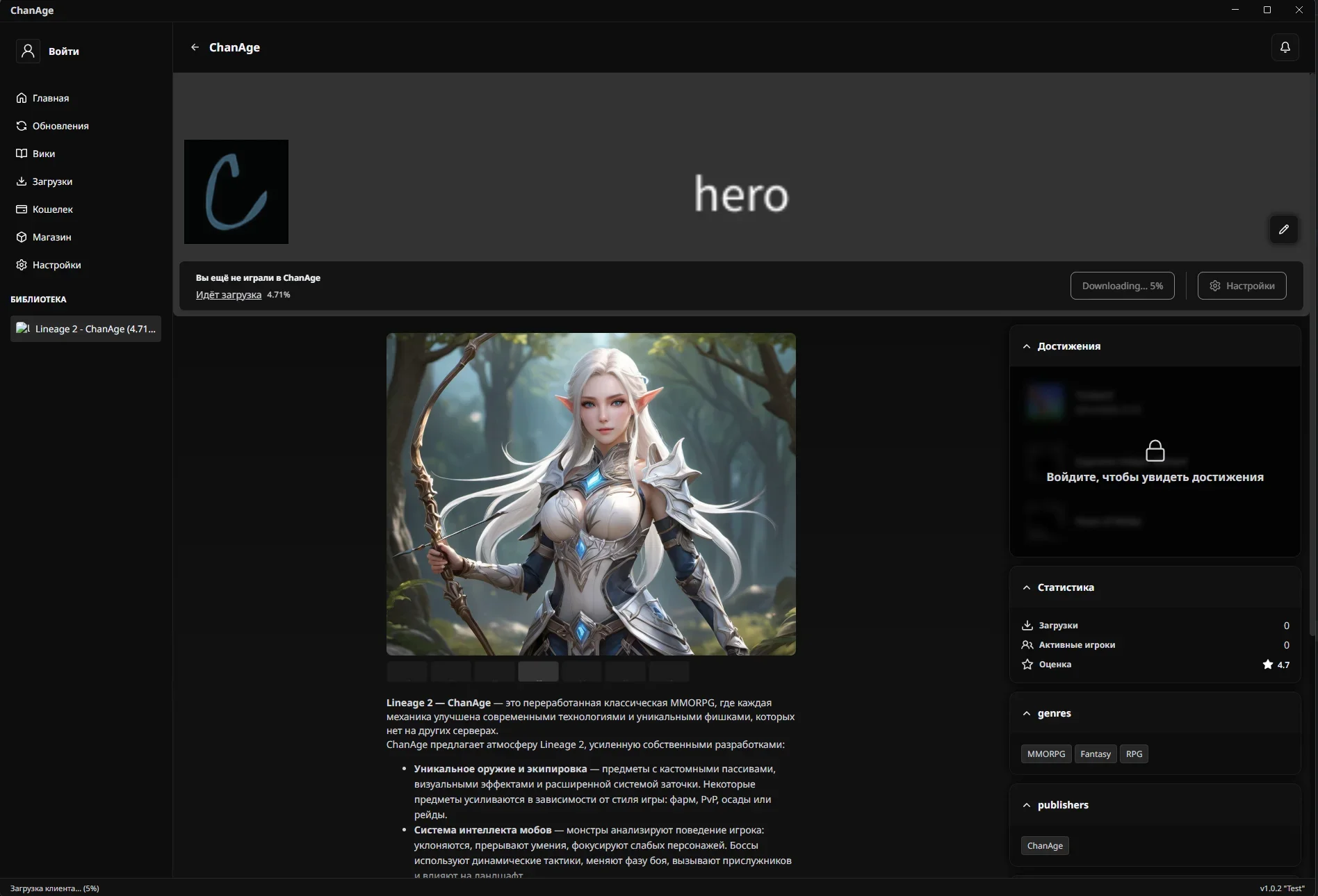Click the v1.0.2 "Test" version label
Screen dimensions: 1318x896
click(1283, 888)
